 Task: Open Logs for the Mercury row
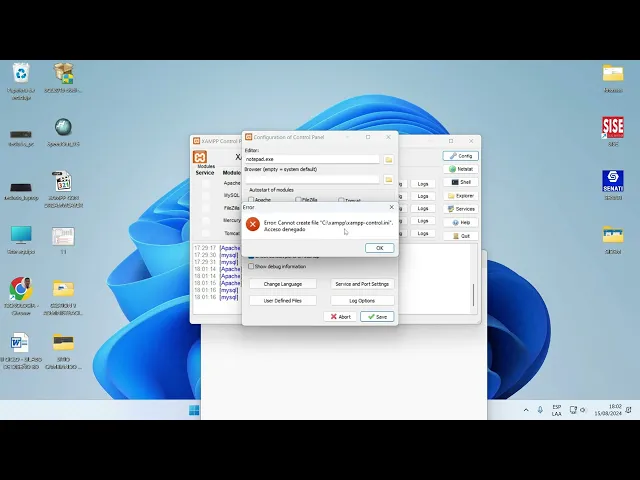coord(422,221)
